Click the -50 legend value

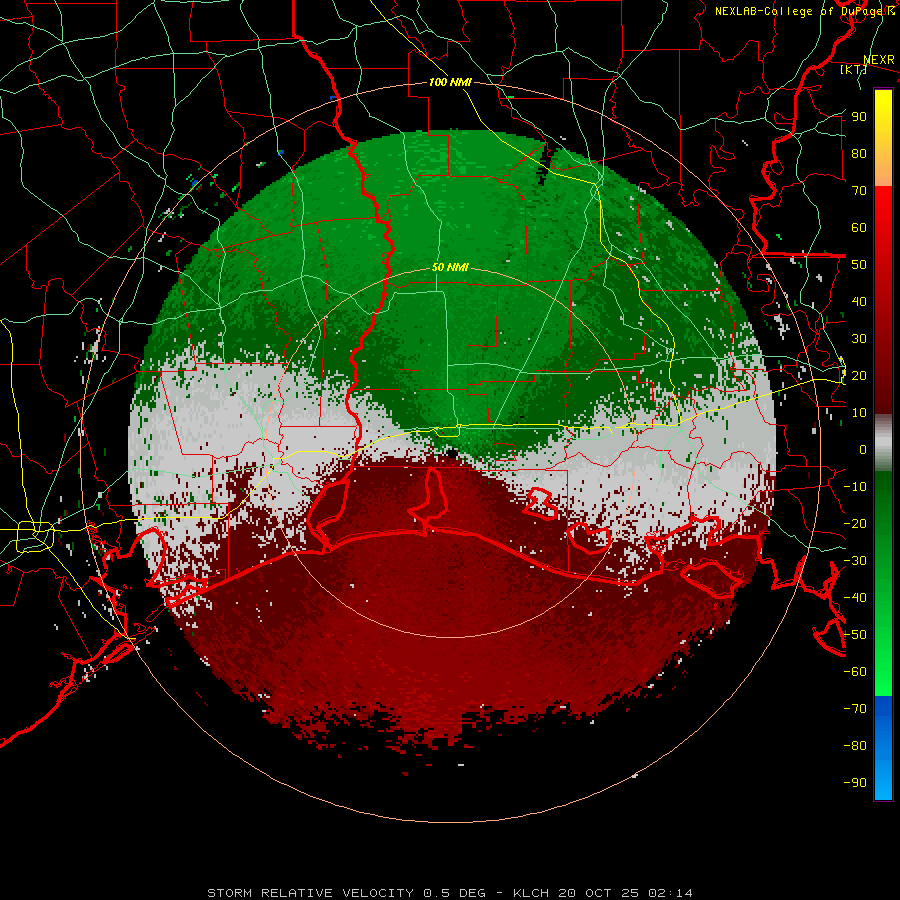[x=855, y=635]
